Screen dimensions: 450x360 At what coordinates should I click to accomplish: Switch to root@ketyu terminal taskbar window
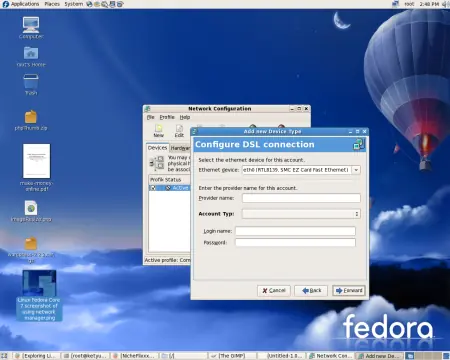86,356
